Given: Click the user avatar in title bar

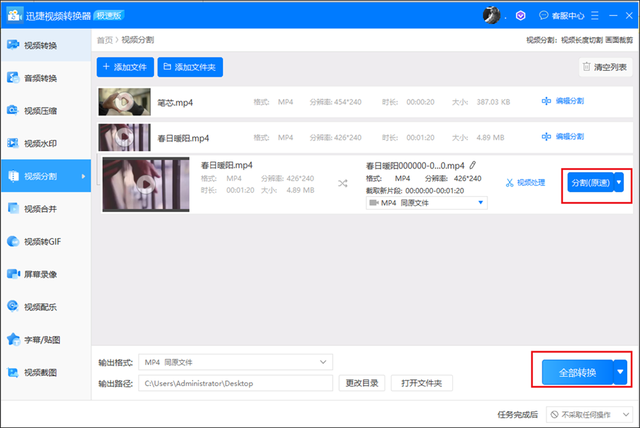Looking at the screenshot, I should click(492, 15).
